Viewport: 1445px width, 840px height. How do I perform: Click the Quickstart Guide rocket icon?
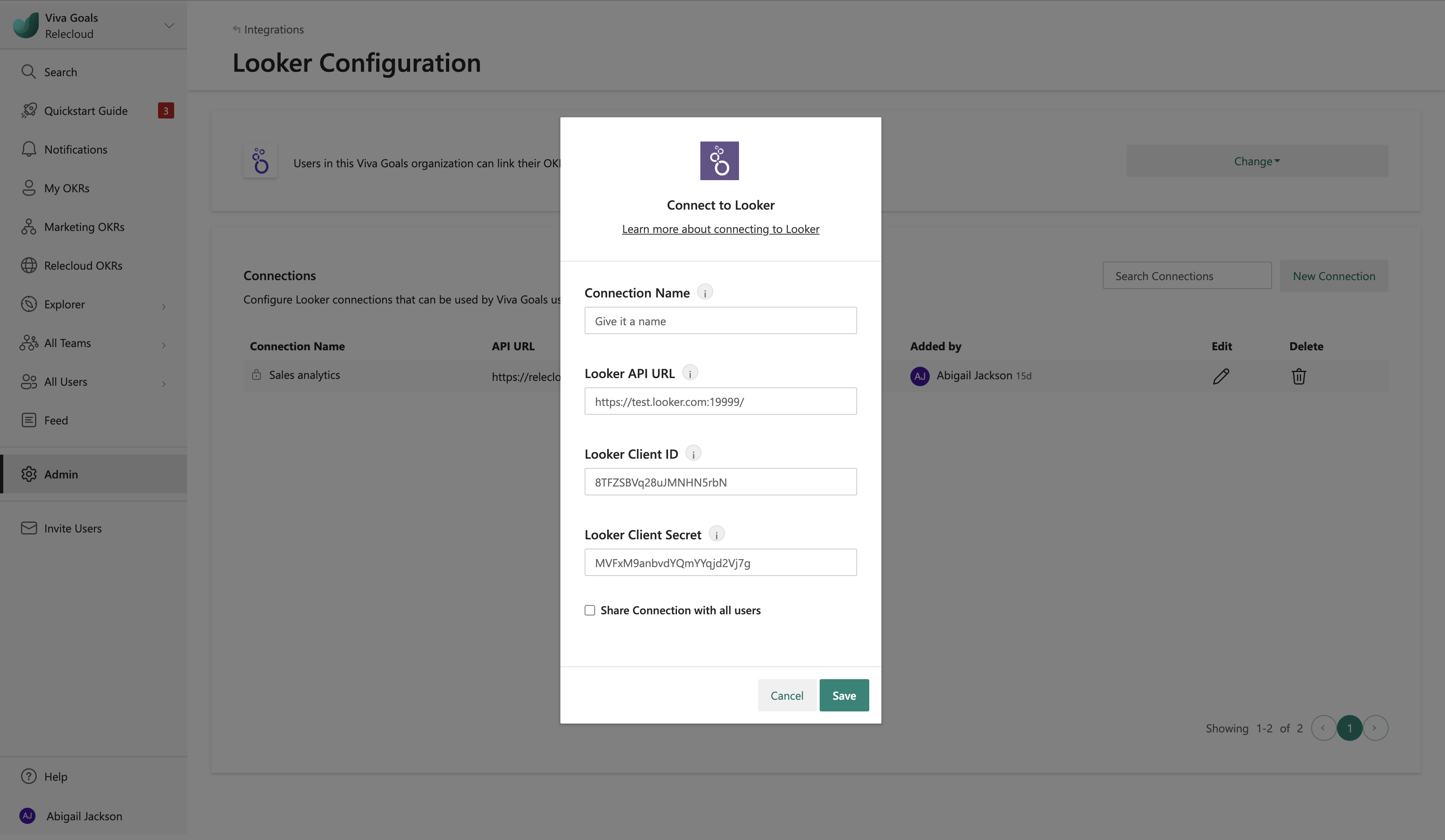coord(29,111)
